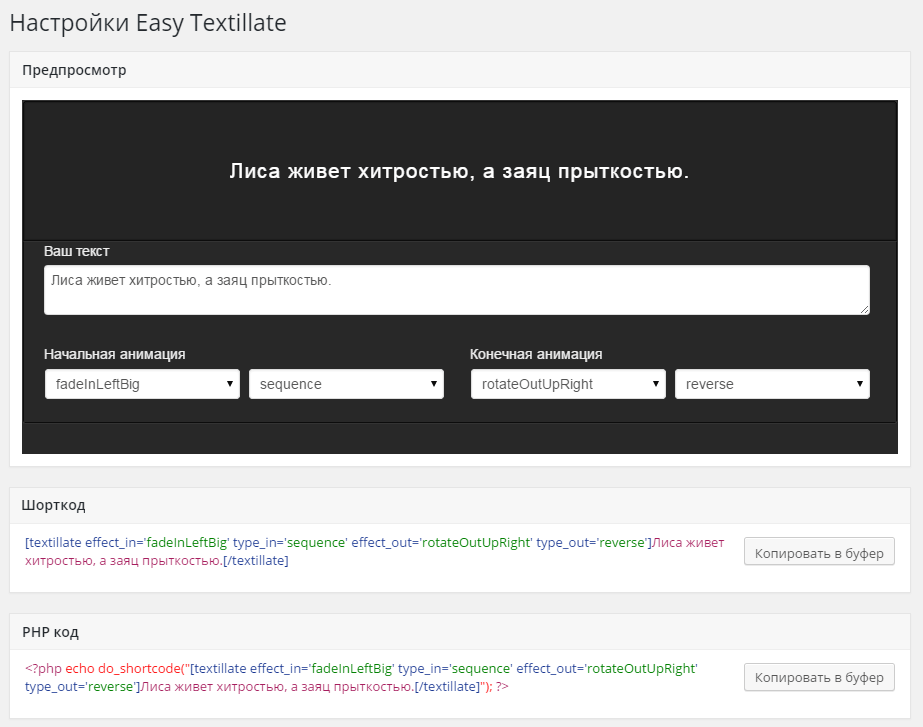Viewport: 923px width, 727px height.
Task: Click the Шорткод 'Копировать в буфер' button
Action: [x=819, y=552]
